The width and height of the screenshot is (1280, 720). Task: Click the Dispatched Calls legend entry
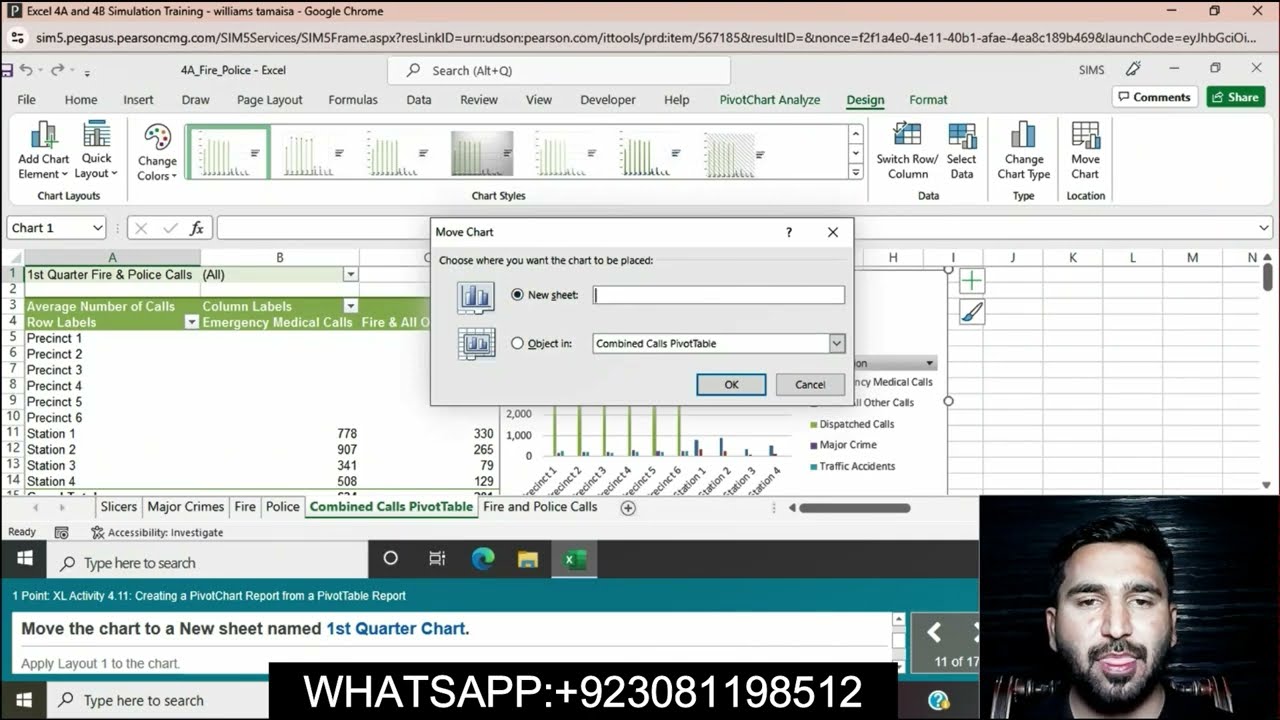click(852, 424)
